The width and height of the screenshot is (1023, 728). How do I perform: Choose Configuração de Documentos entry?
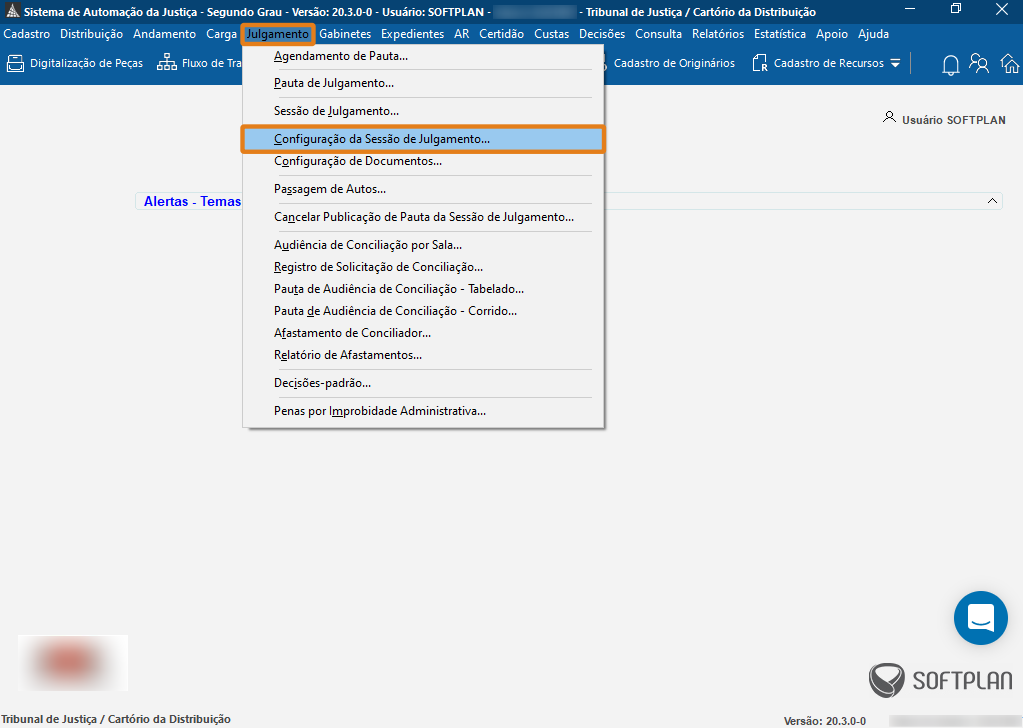pos(423,161)
